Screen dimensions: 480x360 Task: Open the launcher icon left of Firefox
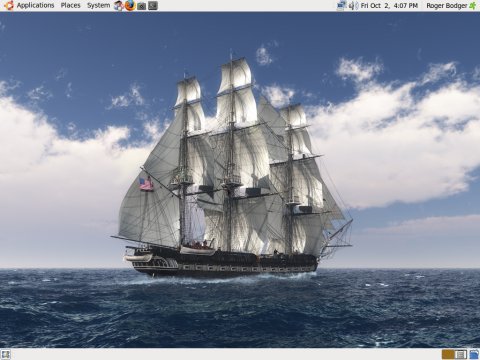click(x=118, y=5)
